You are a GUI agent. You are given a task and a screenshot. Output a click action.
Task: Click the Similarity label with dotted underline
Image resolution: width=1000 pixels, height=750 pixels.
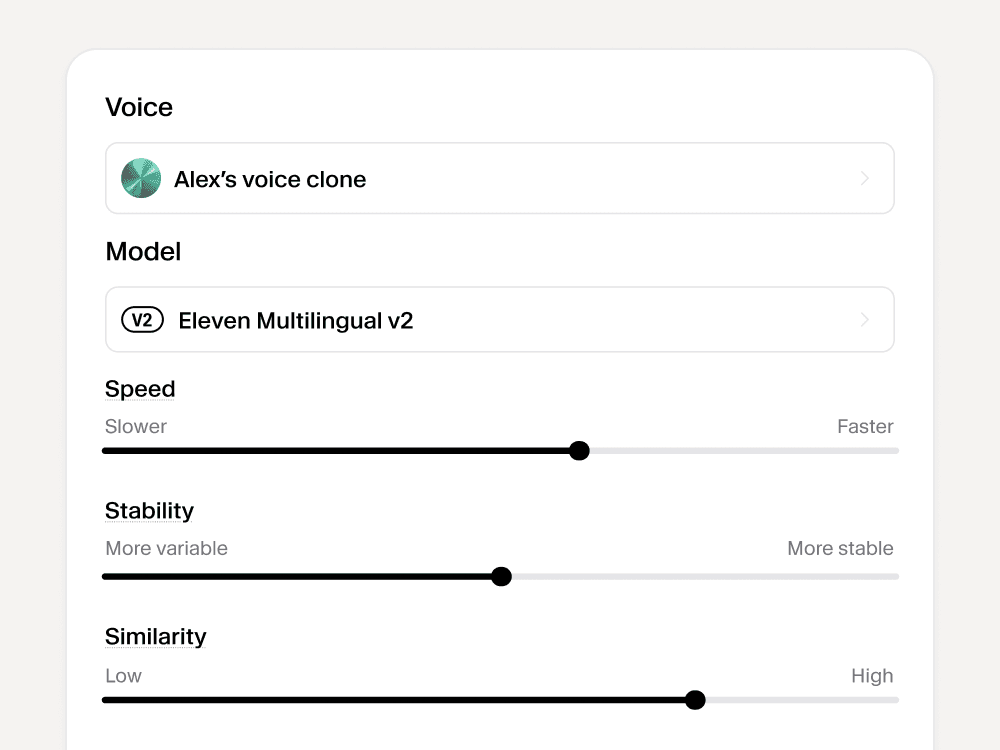pyautogui.click(x=156, y=636)
